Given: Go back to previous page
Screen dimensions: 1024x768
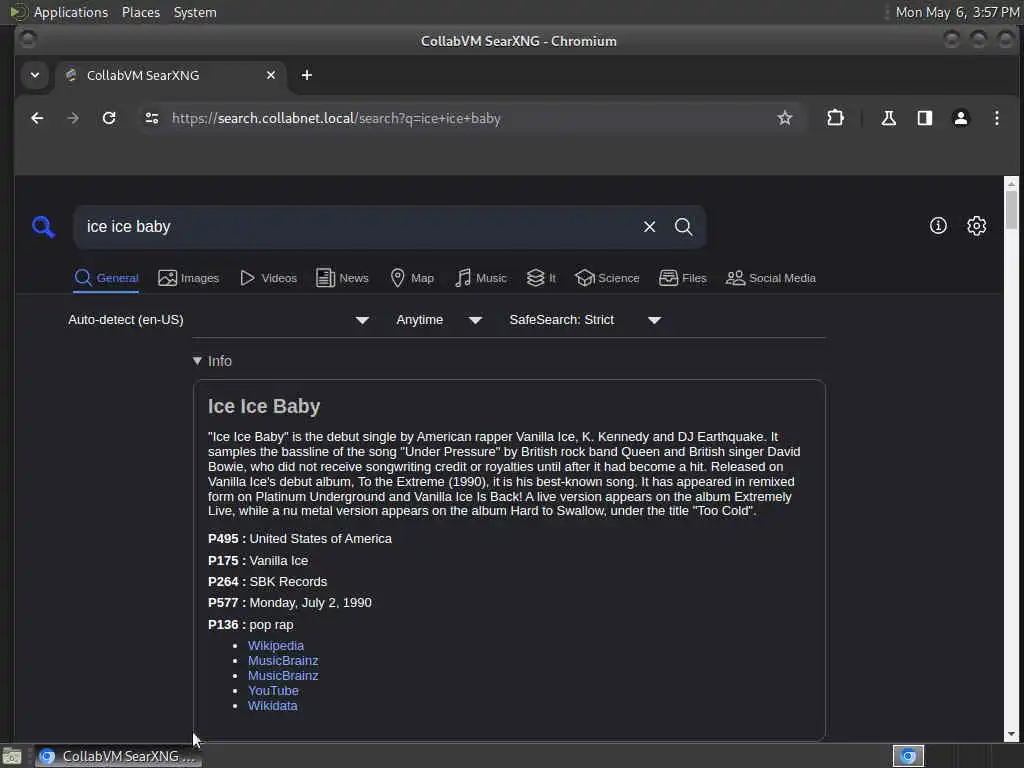Looking at the screenshot, I should [37, 118].
